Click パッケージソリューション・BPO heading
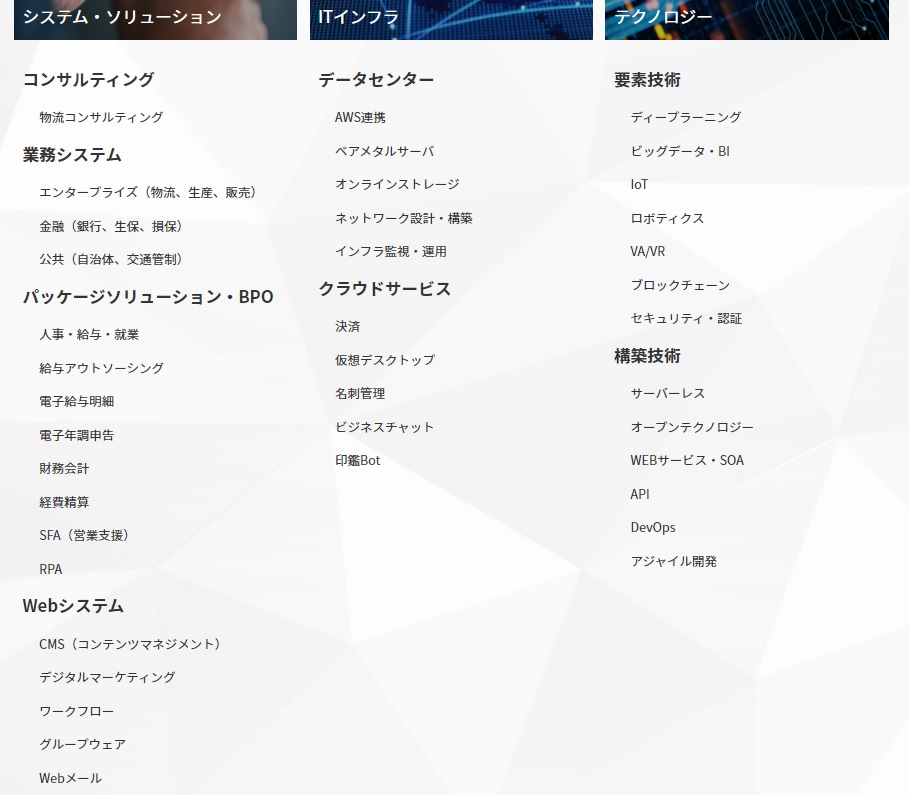909x795 pixels. click(148, 297)
